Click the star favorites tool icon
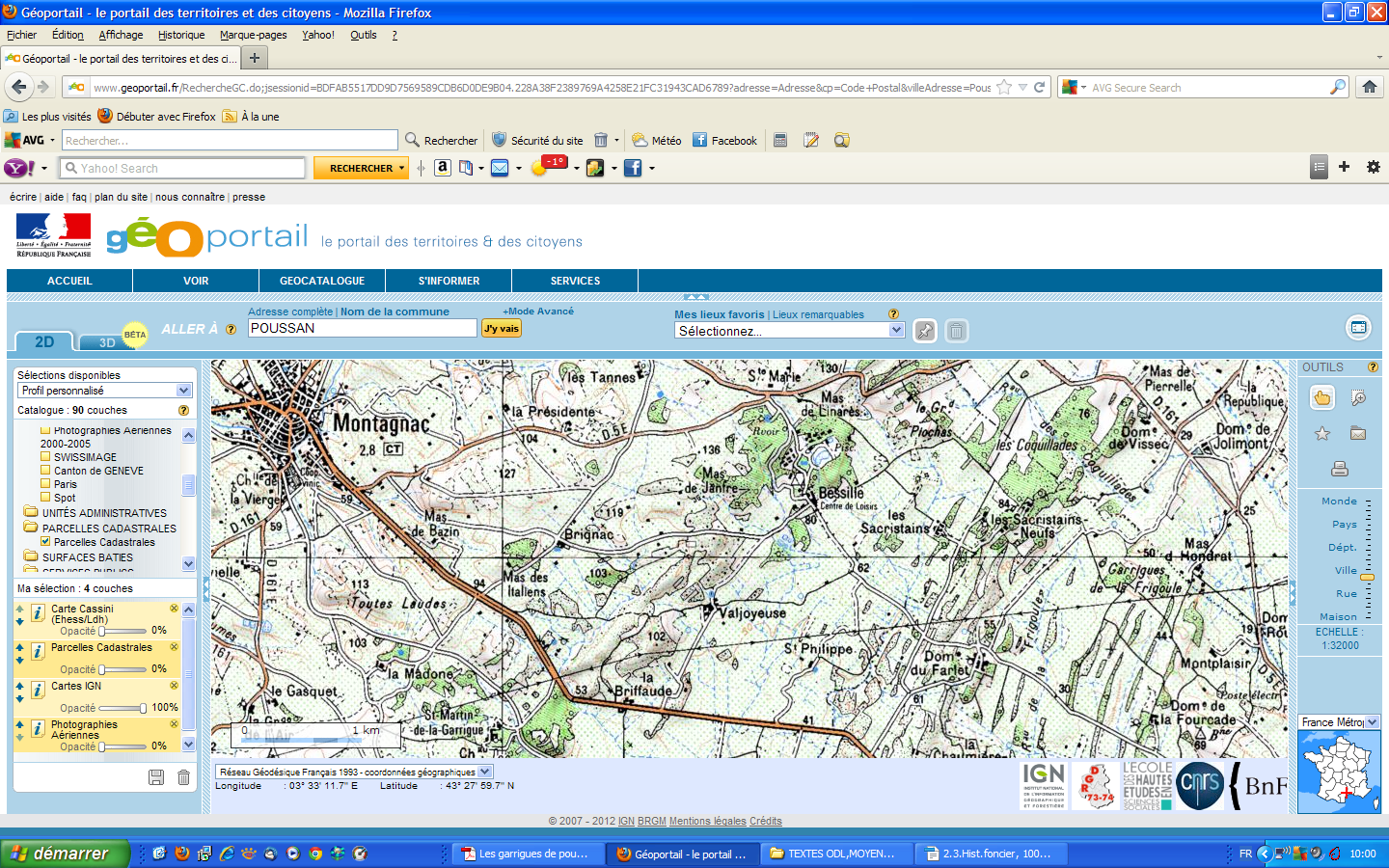The width and height of the screenshot is (1389, 868). (x=1322, y=434)
